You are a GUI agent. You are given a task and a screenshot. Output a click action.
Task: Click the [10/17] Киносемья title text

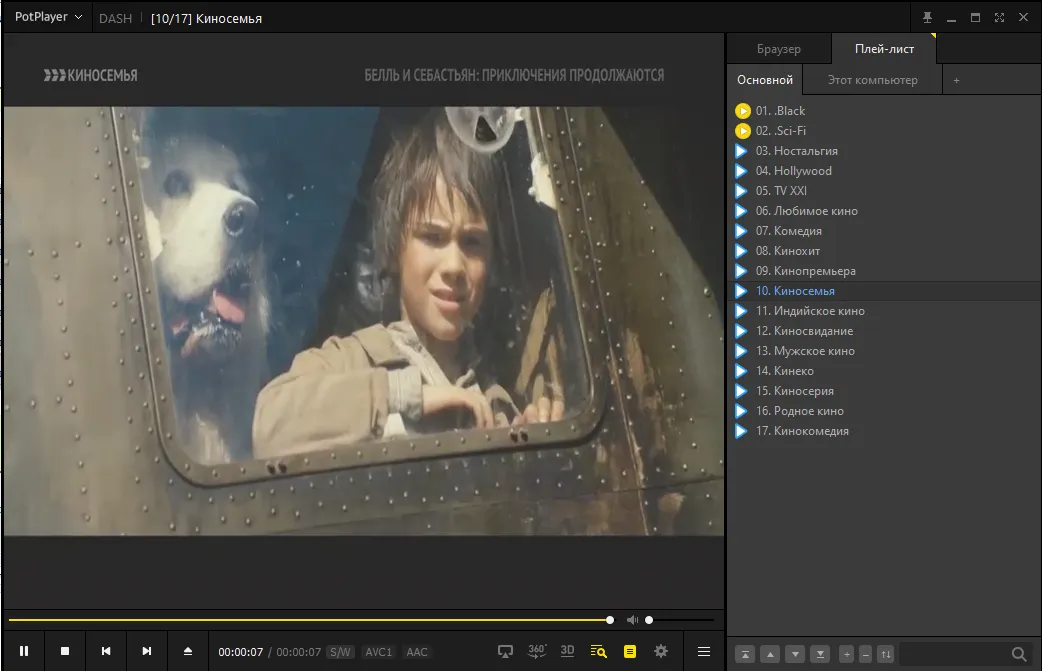206,19
